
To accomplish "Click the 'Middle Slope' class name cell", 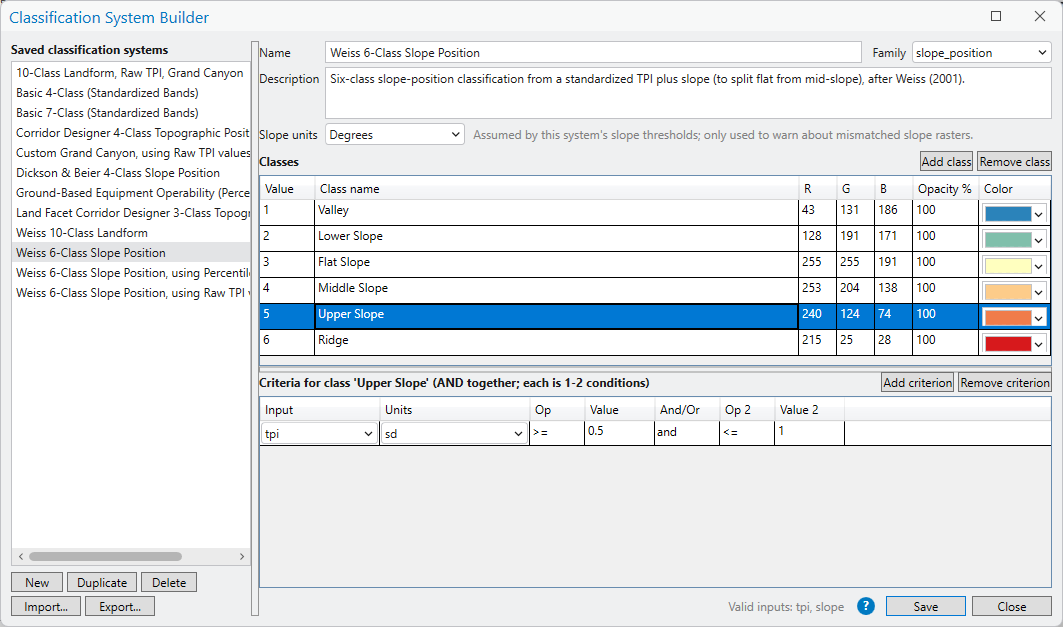I will (556, 290).
